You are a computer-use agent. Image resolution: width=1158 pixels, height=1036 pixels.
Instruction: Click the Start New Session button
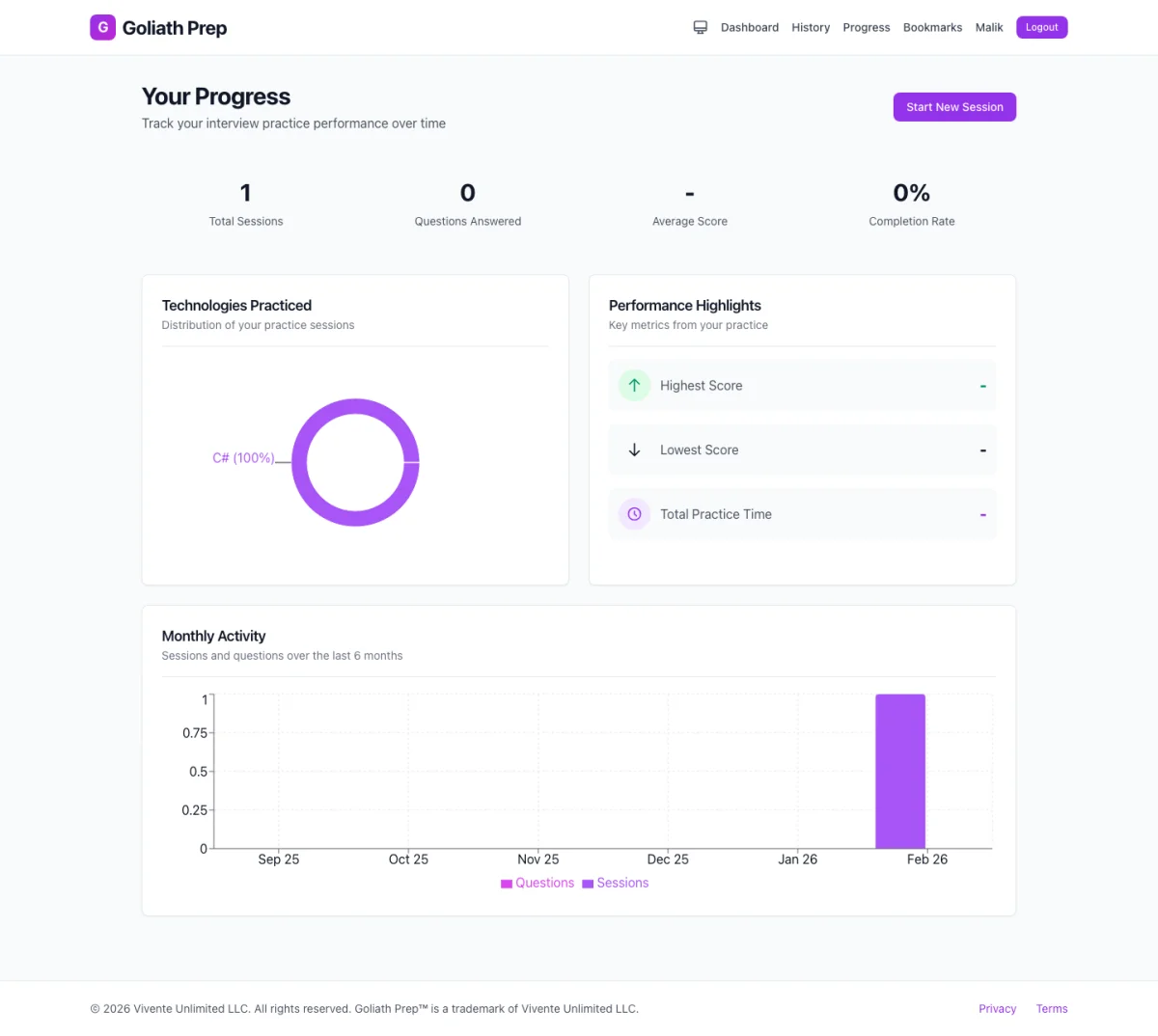[x=953, y=106]
